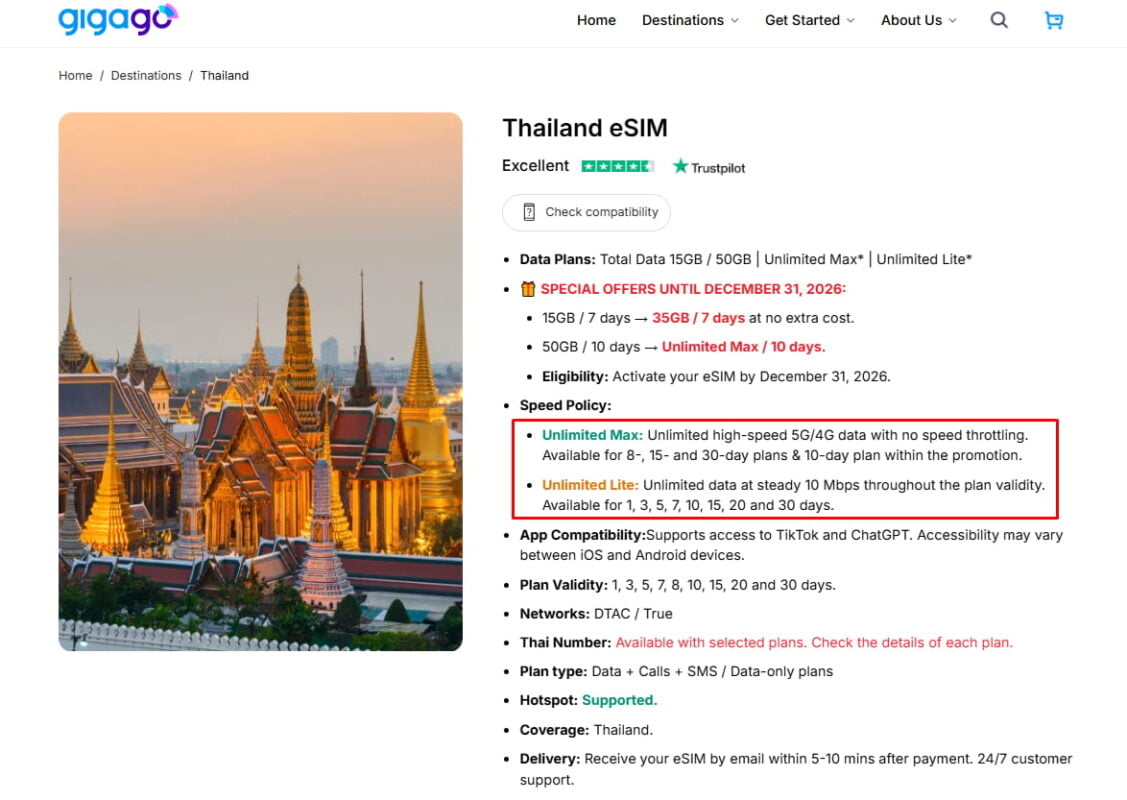Click the 'Speed Policy:' label

(x=566, y=405)
